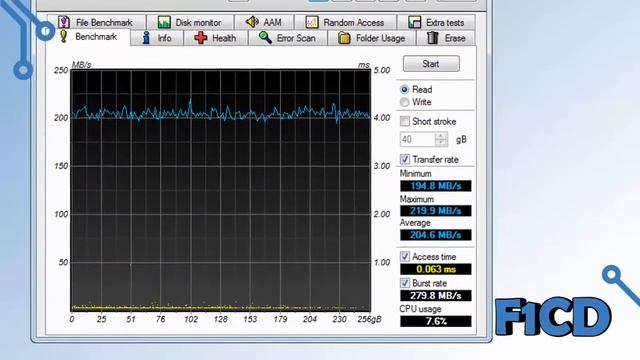
Task: Switch to the Disk monitor tab
Action: (x=190, y=22)
